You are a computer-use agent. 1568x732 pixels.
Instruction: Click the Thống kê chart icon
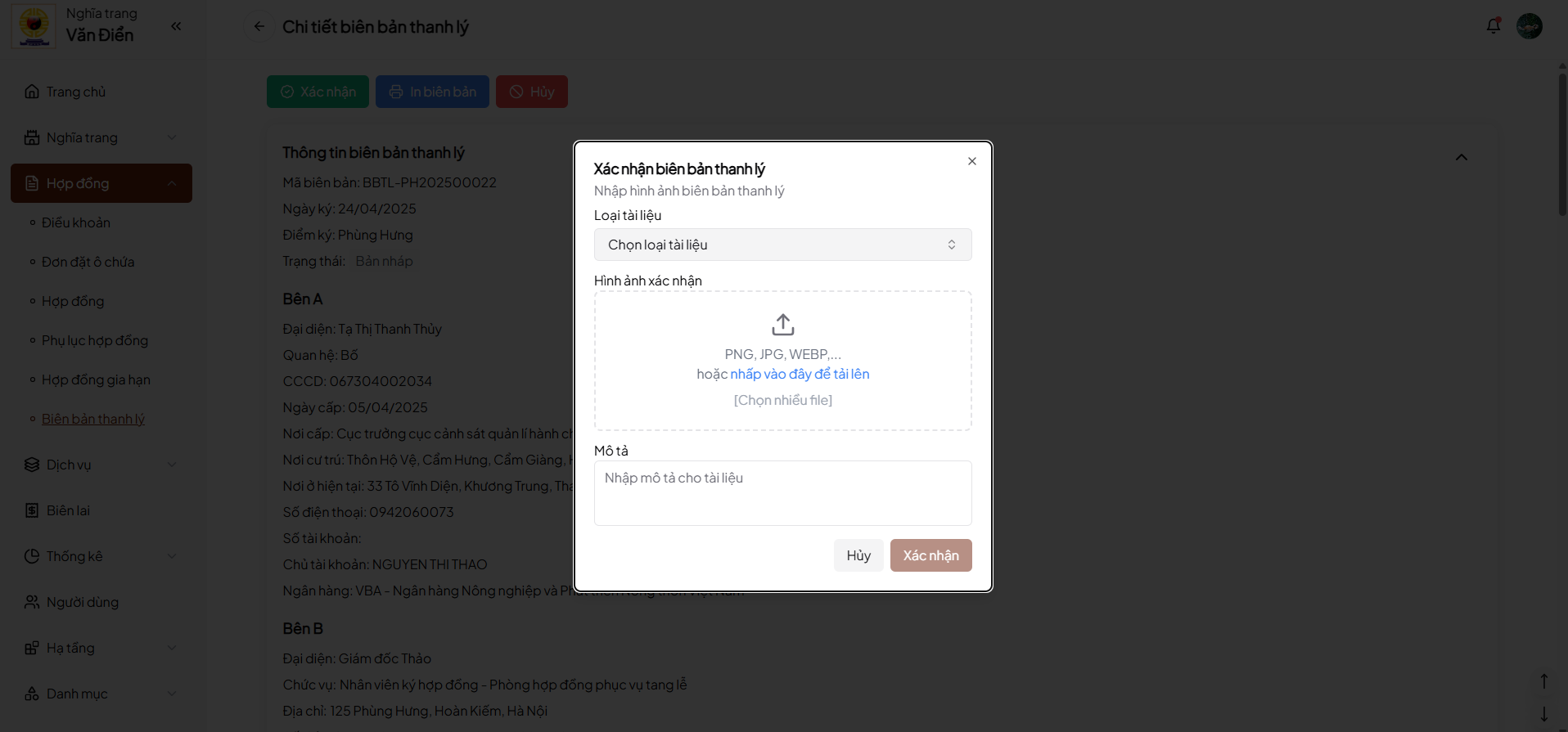32,556
